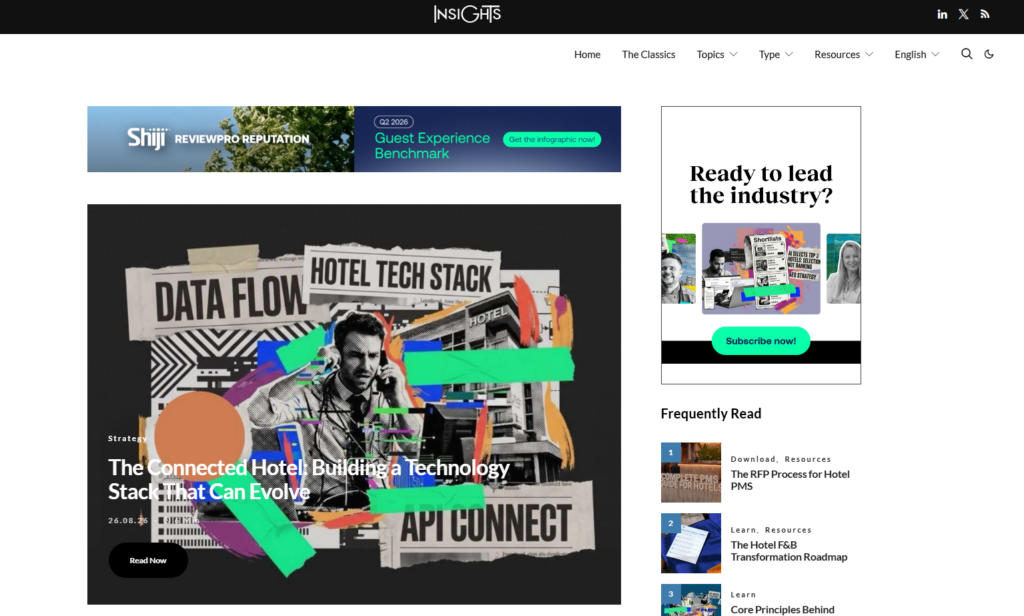1024x616 pixels.
Task: Click Resources tag on Hotel F&B item
Action: pos(788,530)
